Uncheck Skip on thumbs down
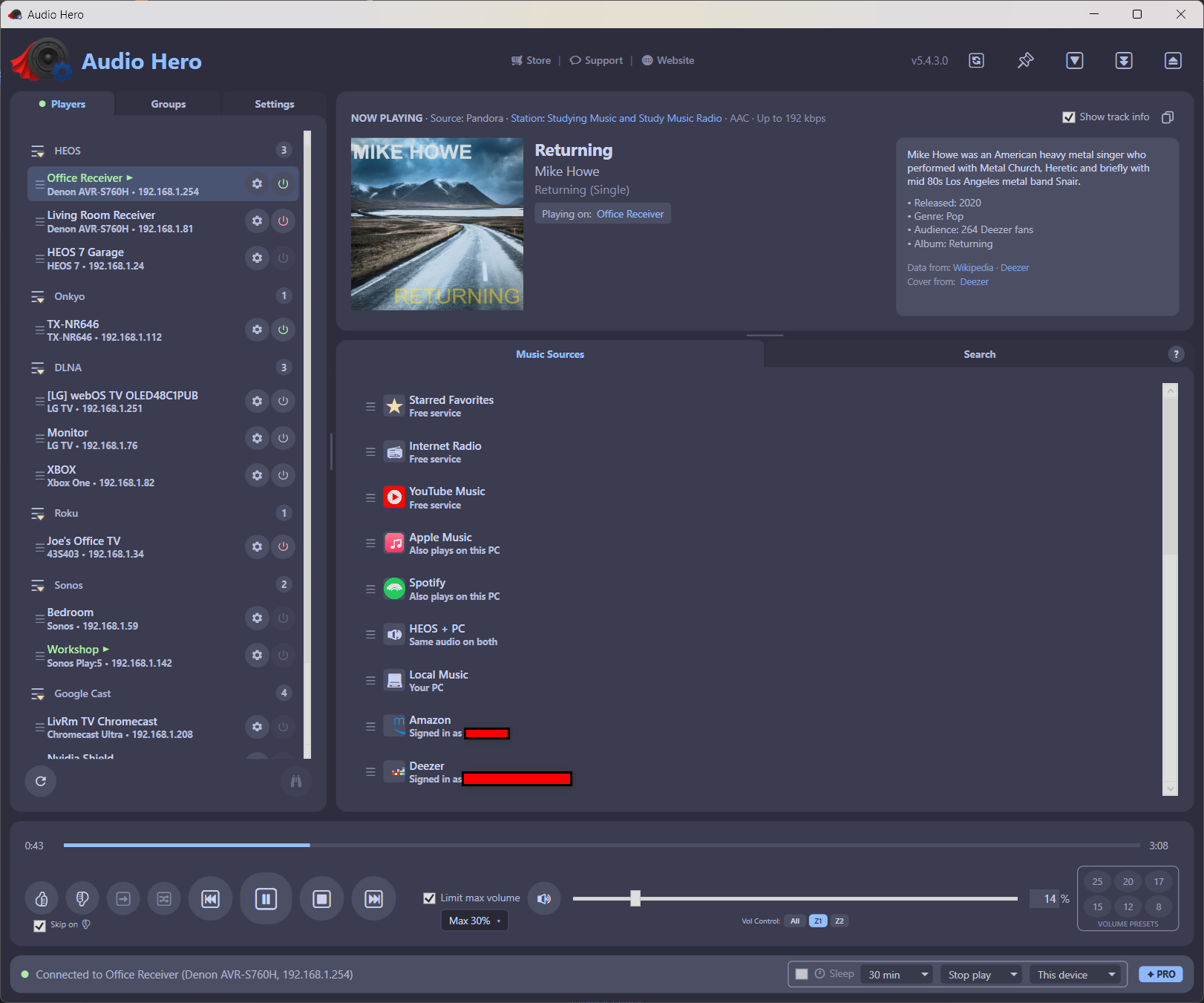The height and width of the screenshot is (1003, 1204). [40, 926]
